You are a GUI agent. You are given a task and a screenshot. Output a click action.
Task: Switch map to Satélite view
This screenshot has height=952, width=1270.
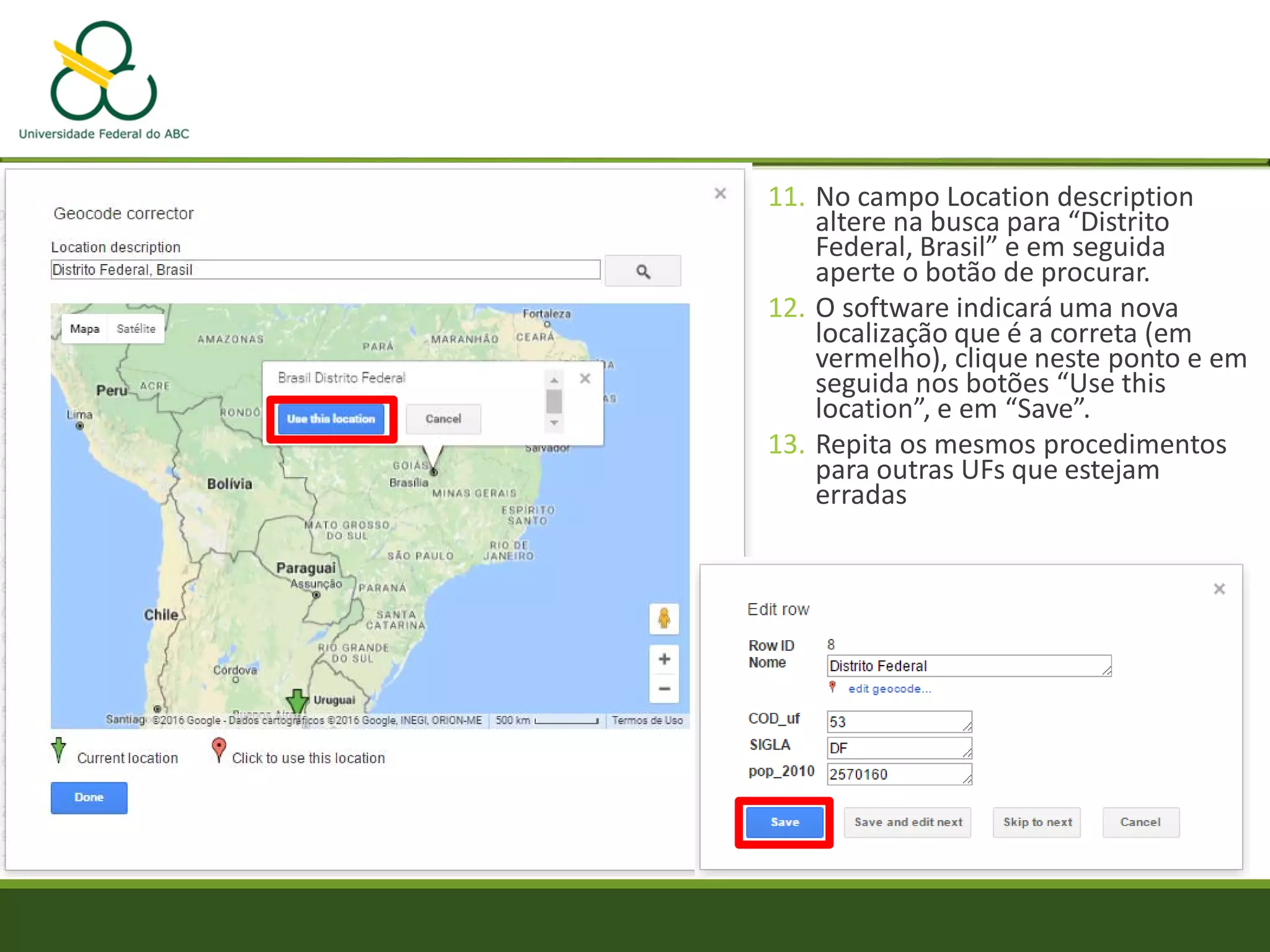pyautogui.click(x=136, y=328)
